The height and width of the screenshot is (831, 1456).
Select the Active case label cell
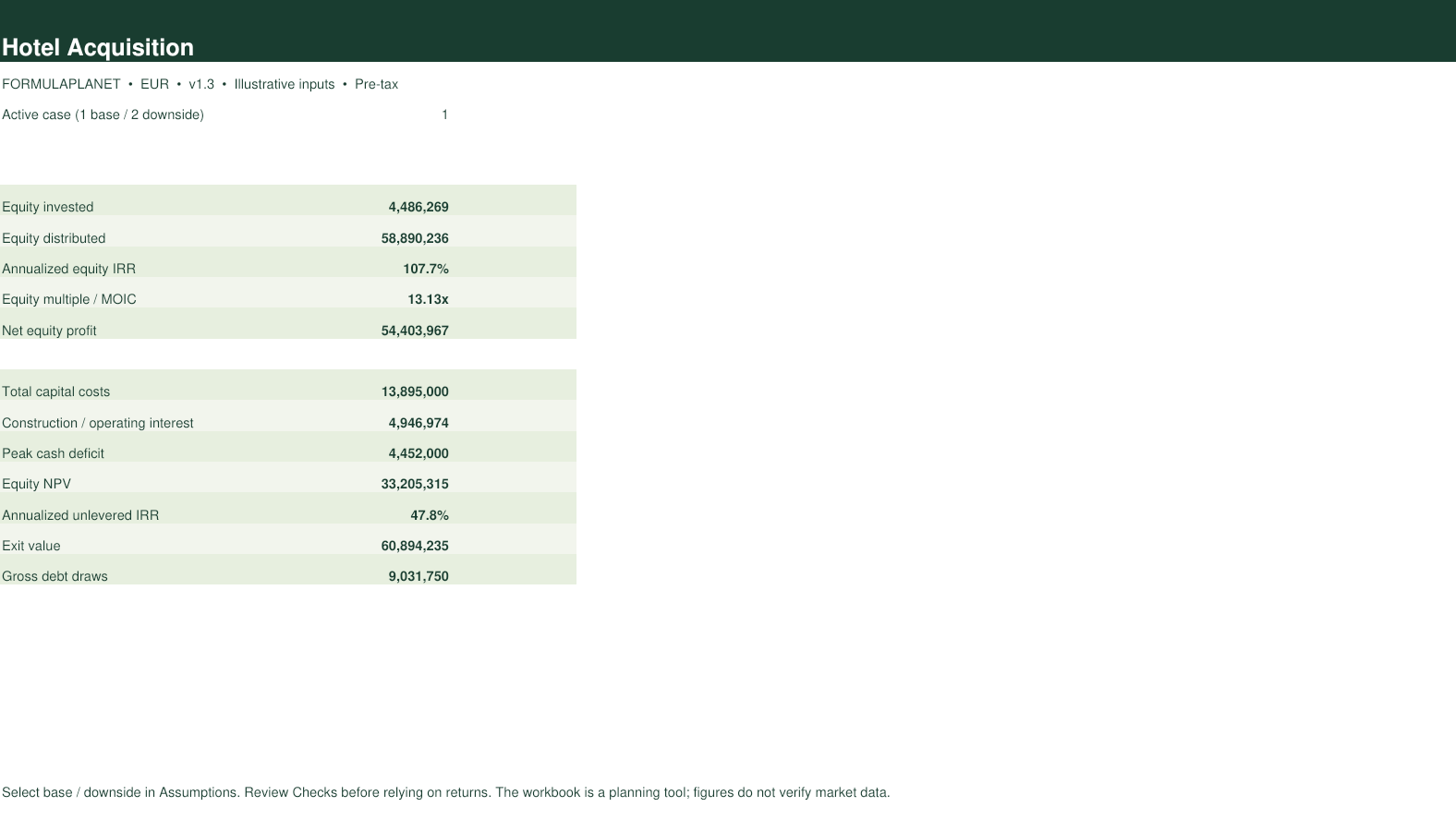pos(103,114)
